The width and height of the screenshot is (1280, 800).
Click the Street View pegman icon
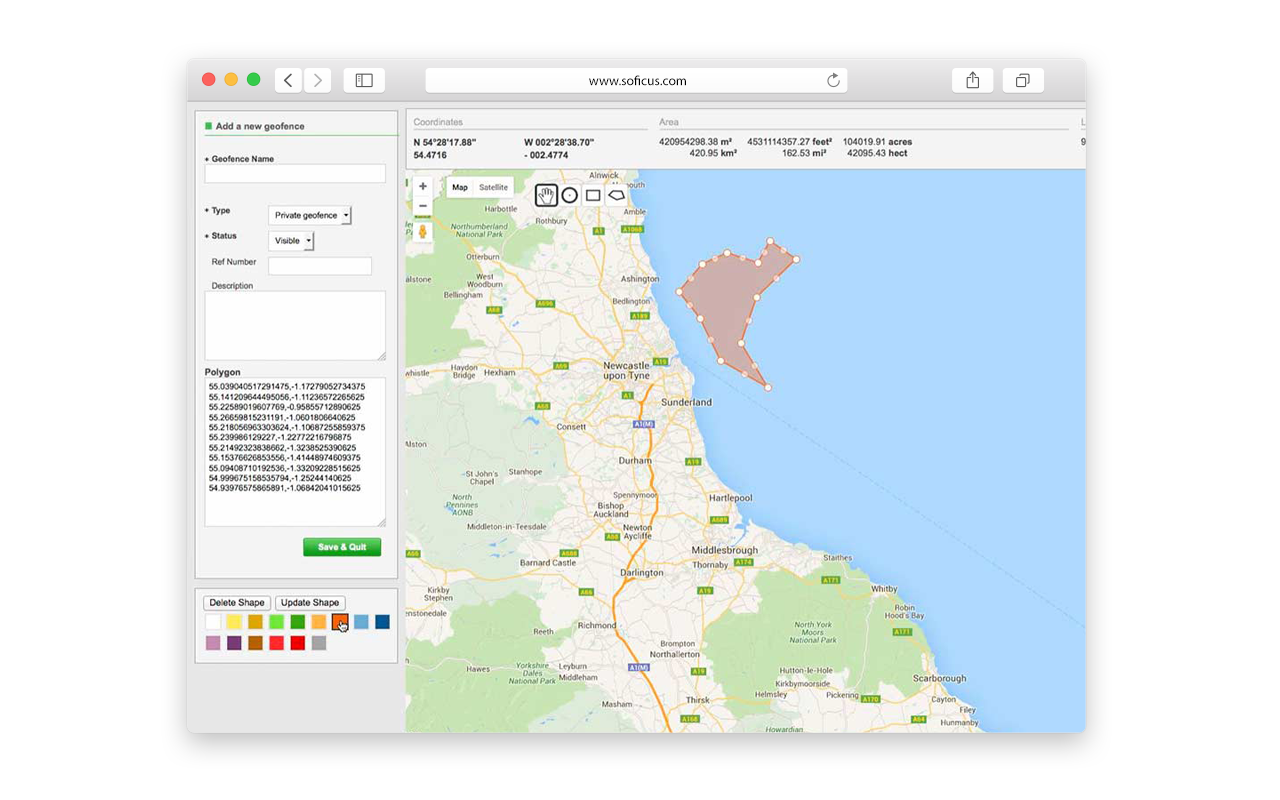[x=423, y=231]
